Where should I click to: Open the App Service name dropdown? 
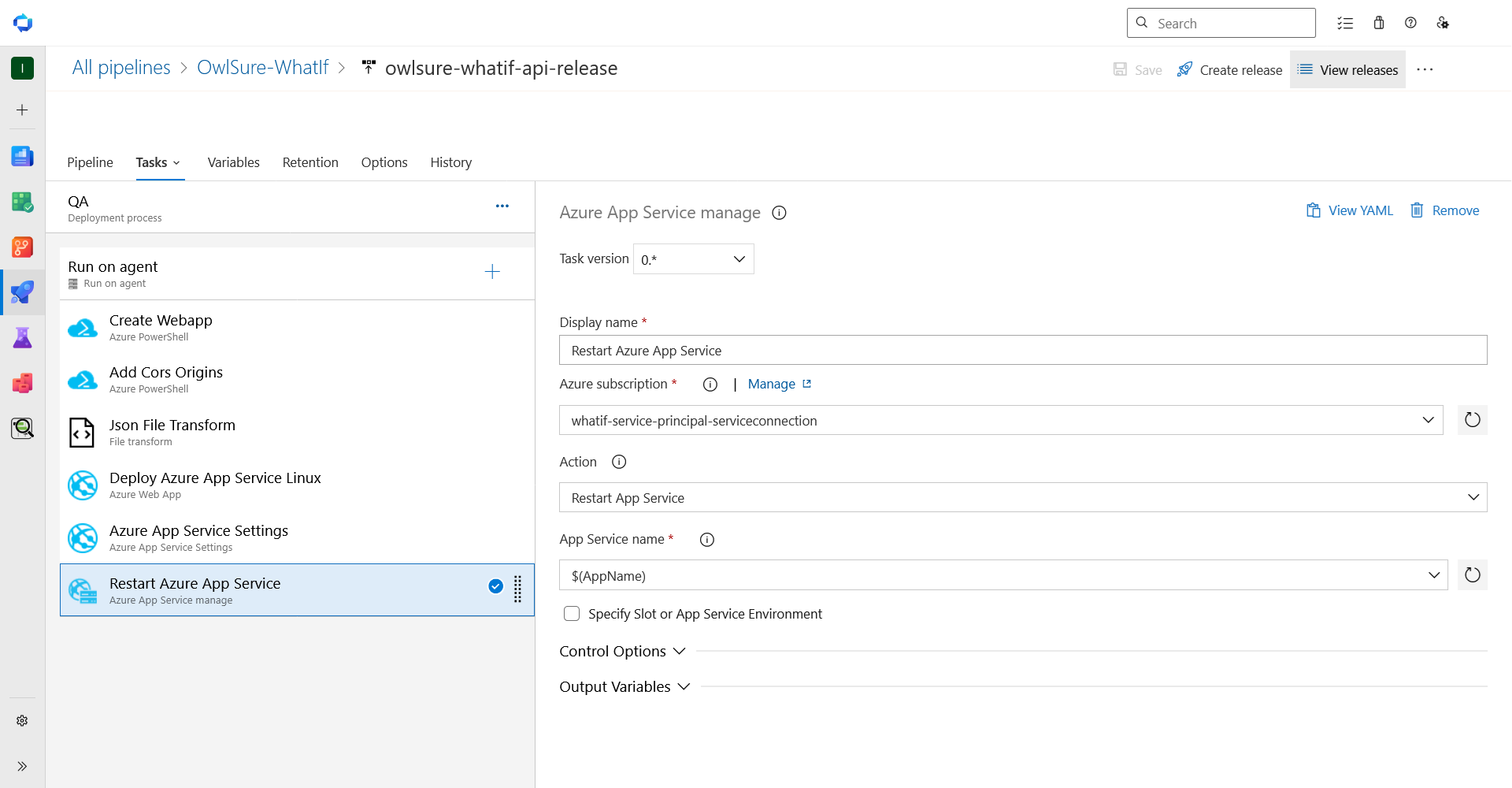[x=1003, y=575]
